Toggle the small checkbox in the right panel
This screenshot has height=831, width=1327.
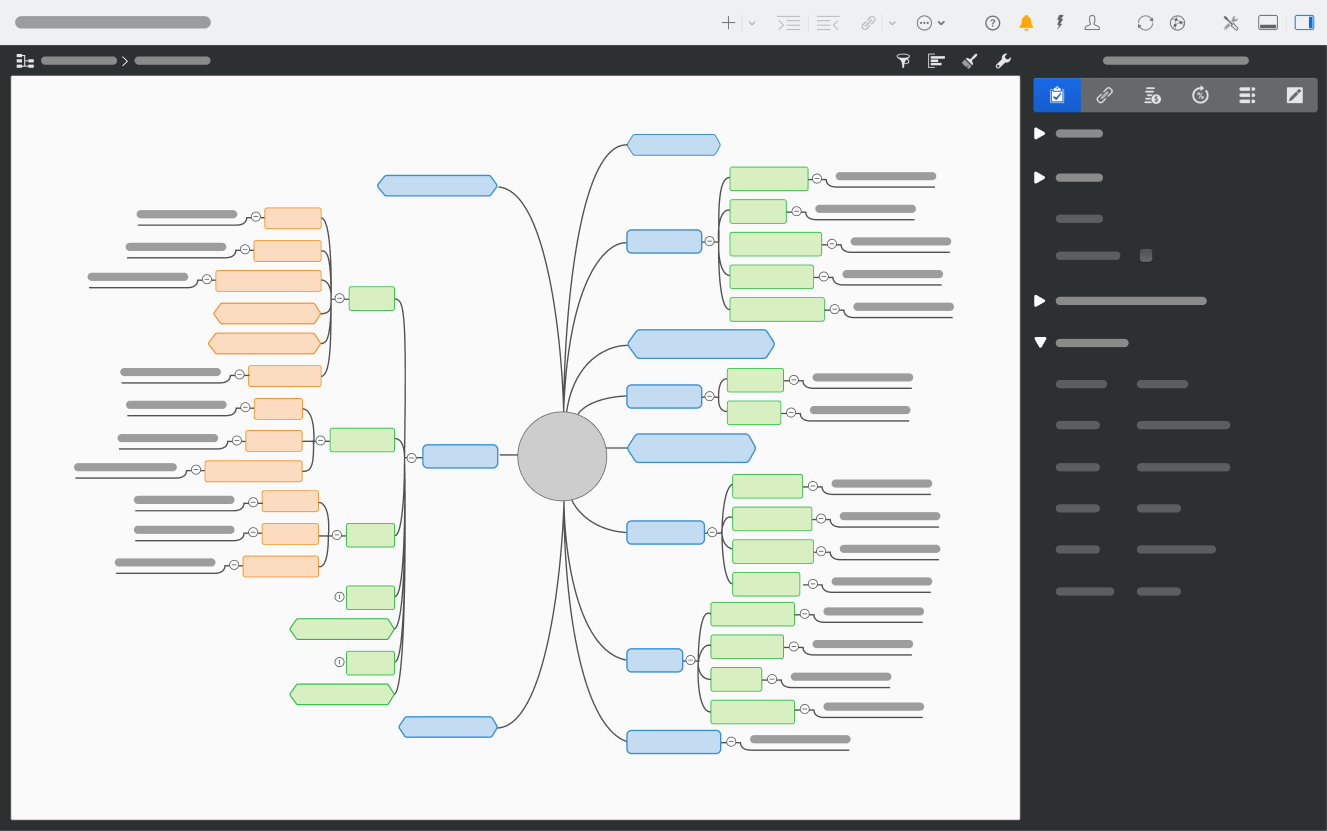pos(1146,255)
